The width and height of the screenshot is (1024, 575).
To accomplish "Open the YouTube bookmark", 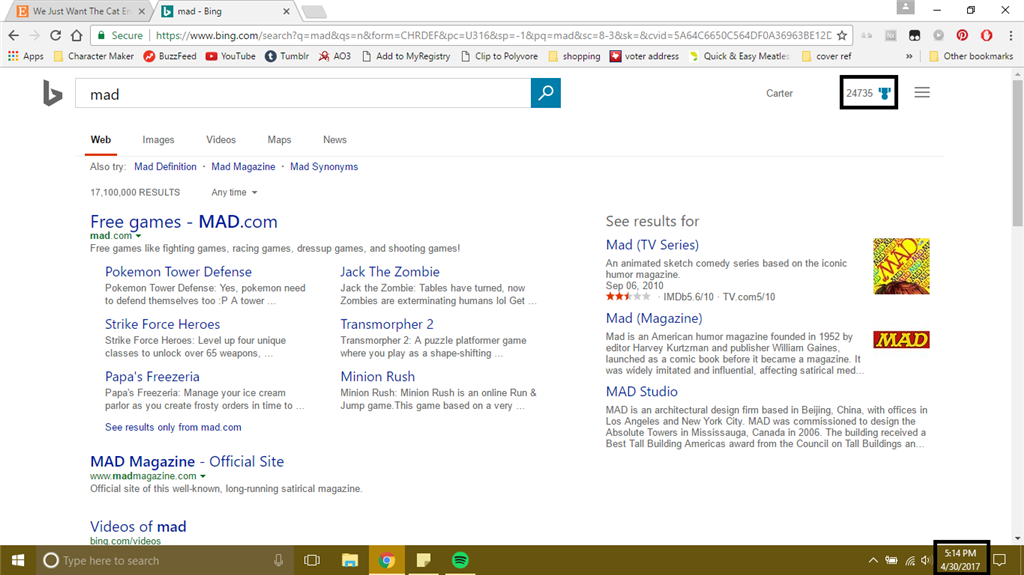I will (x=231, y=56).
